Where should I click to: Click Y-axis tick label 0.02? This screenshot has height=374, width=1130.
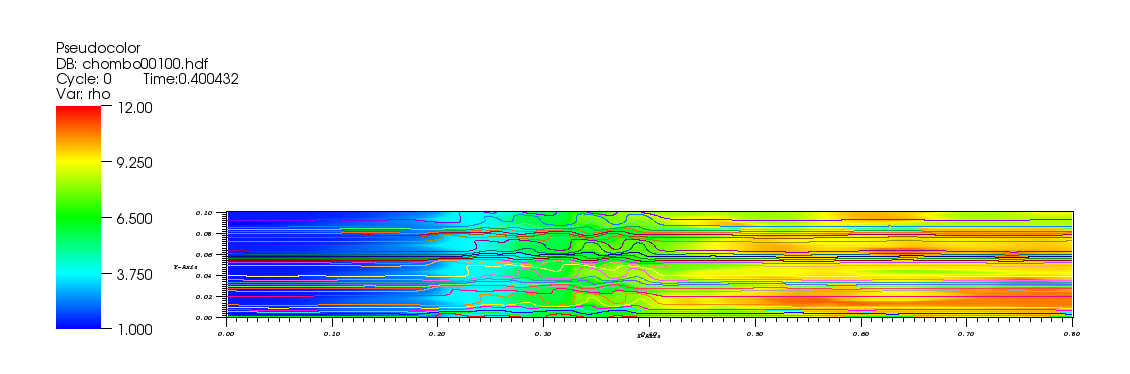(203, 297)
